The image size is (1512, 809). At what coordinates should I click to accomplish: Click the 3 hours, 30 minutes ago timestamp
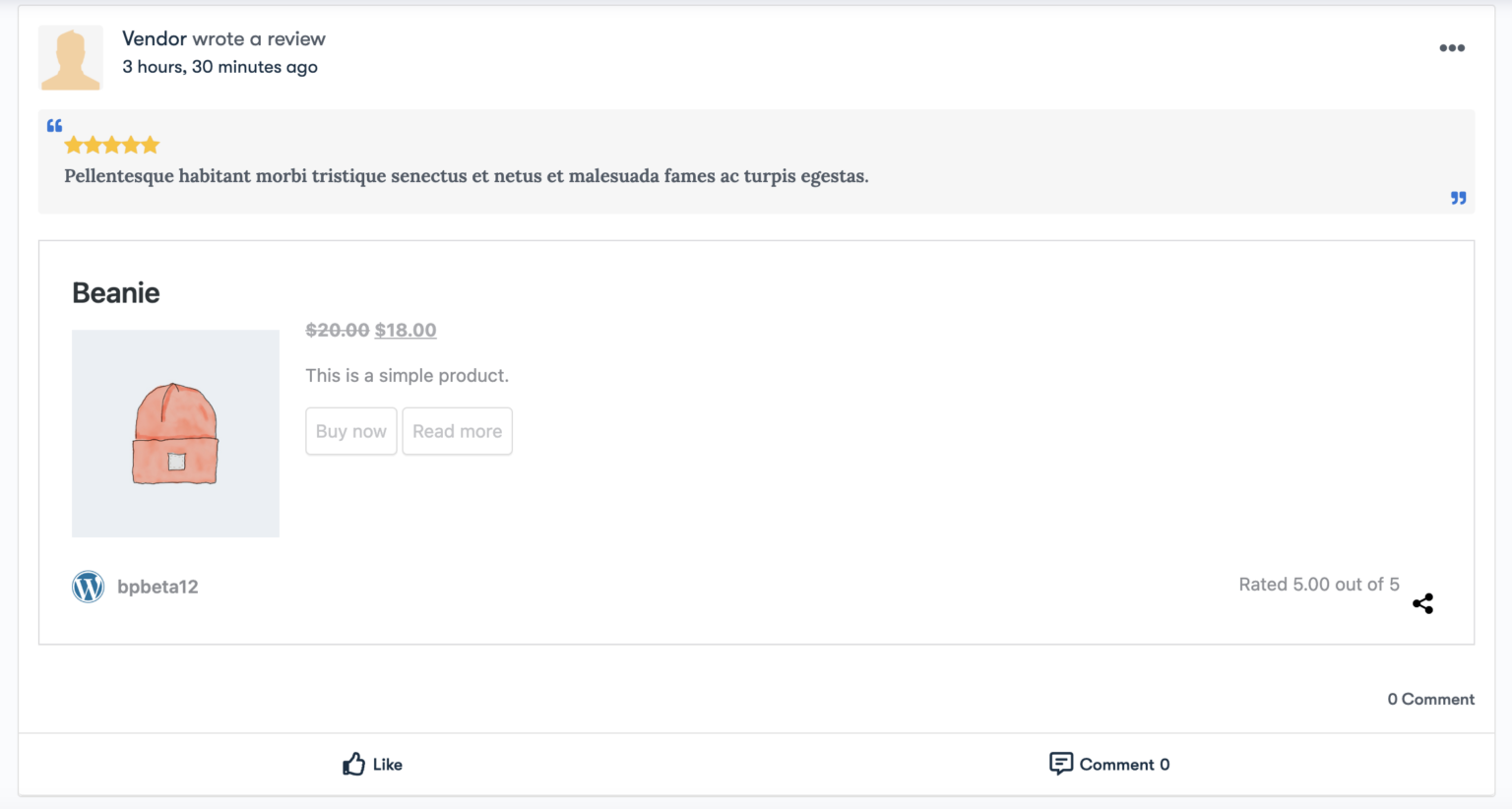tap(220, 67)
